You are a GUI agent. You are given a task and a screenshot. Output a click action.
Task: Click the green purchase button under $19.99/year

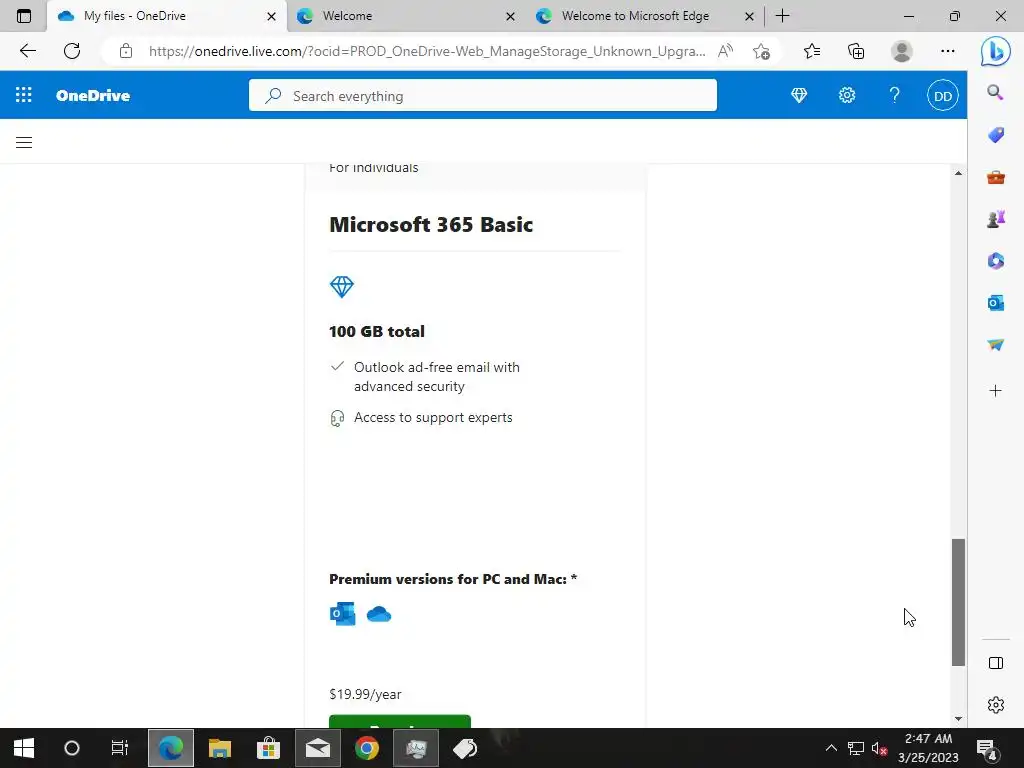(400, 722)
